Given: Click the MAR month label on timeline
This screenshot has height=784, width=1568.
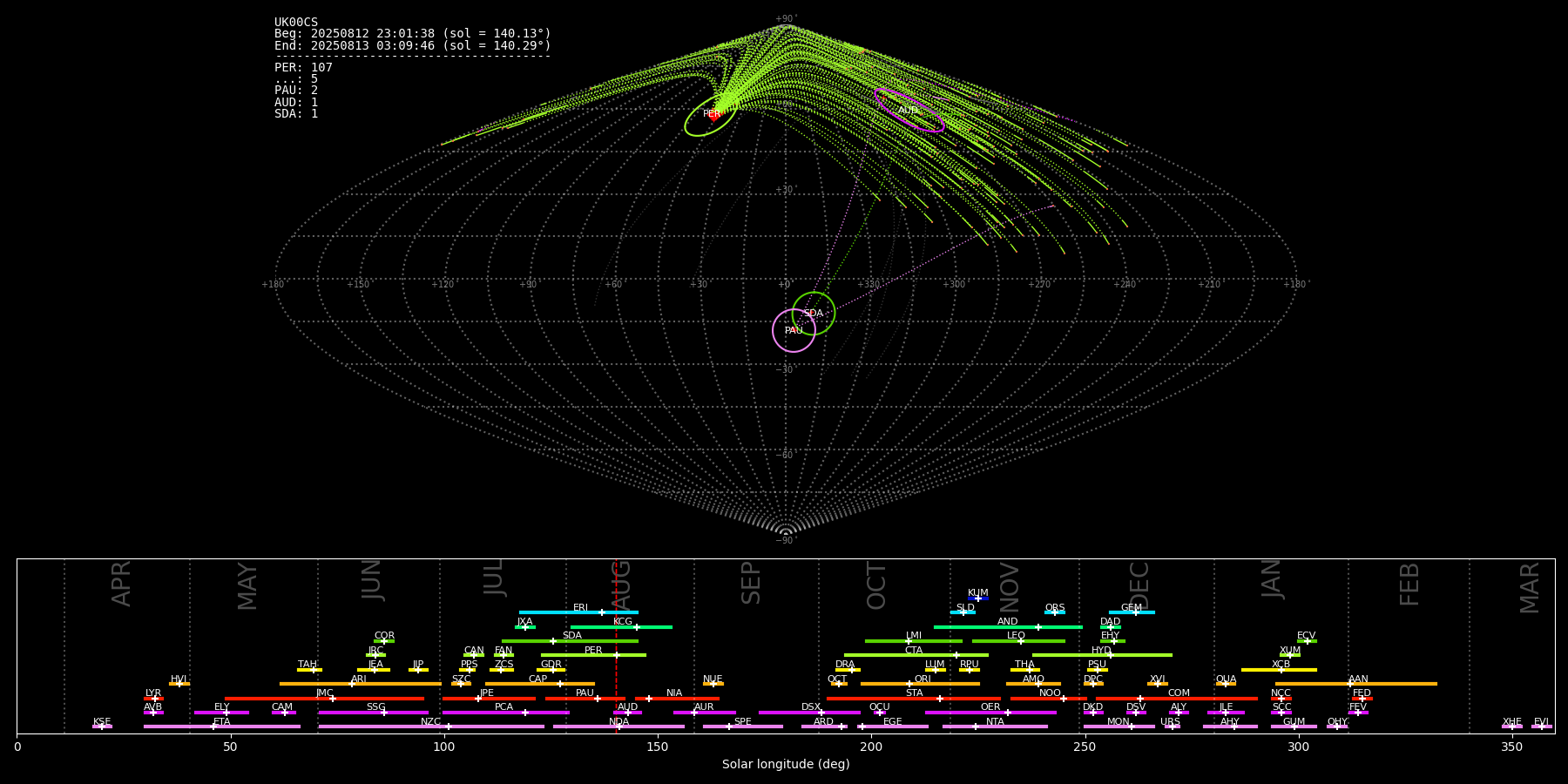Looking at the screenshot, I should (x=1530, y=588).
